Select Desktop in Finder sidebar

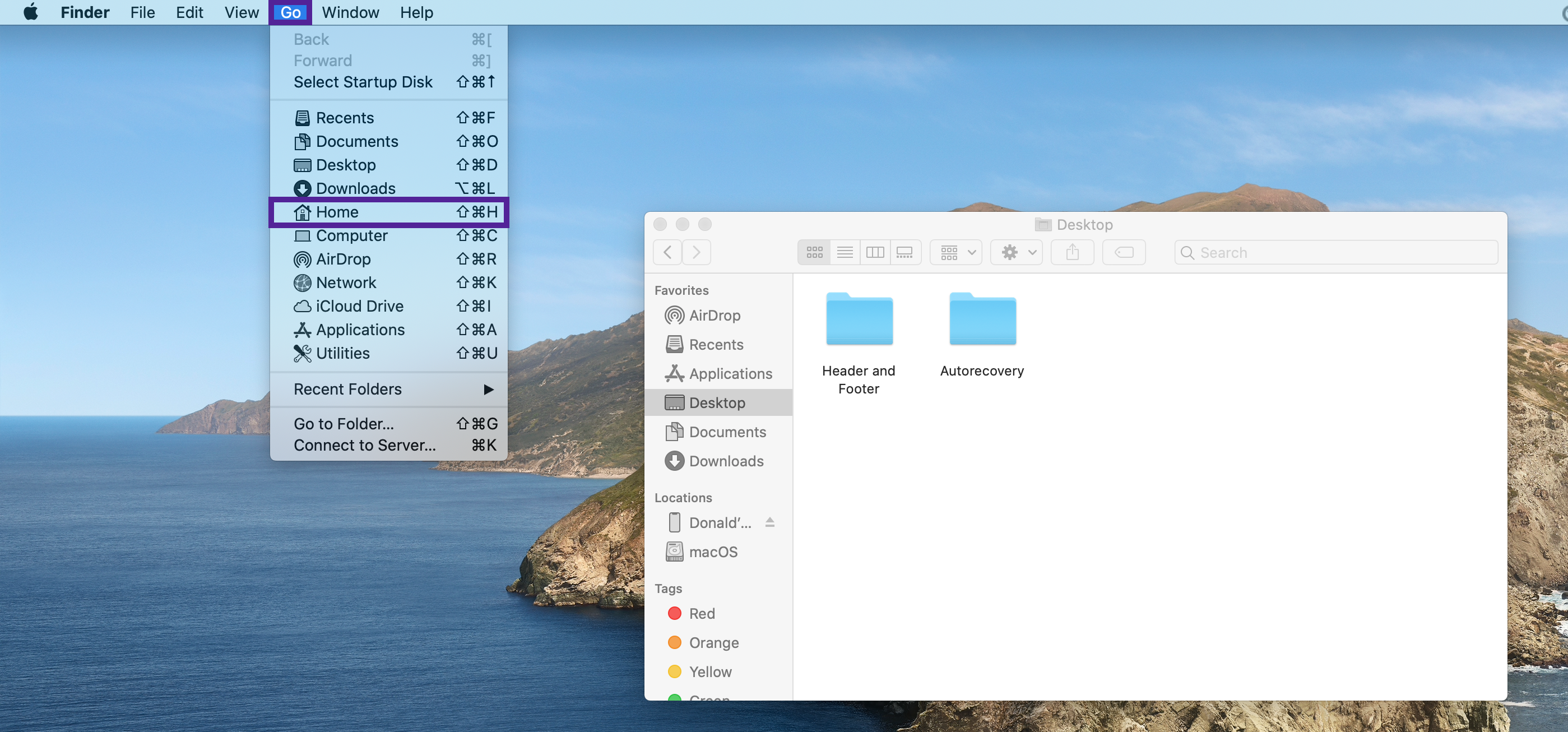pyautogui.click(x=718, y=402)
